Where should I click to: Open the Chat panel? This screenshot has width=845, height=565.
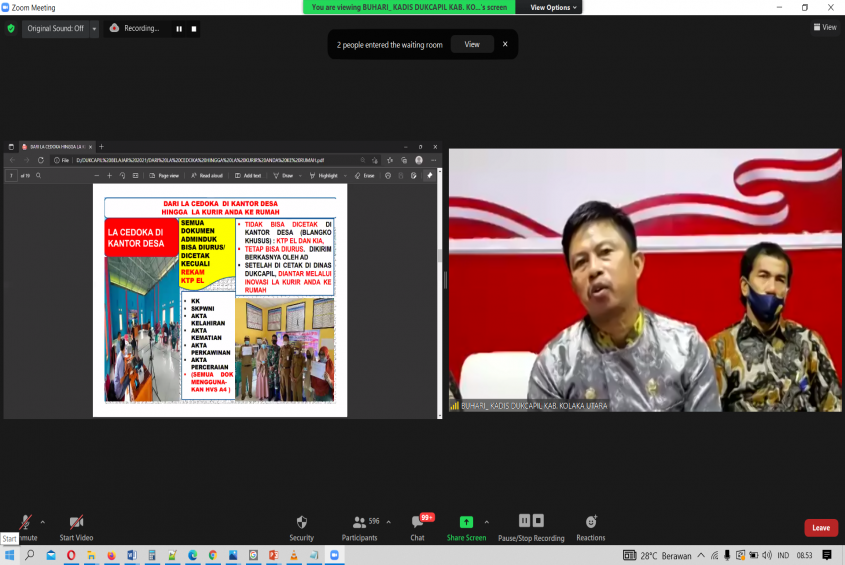point(418,526)
